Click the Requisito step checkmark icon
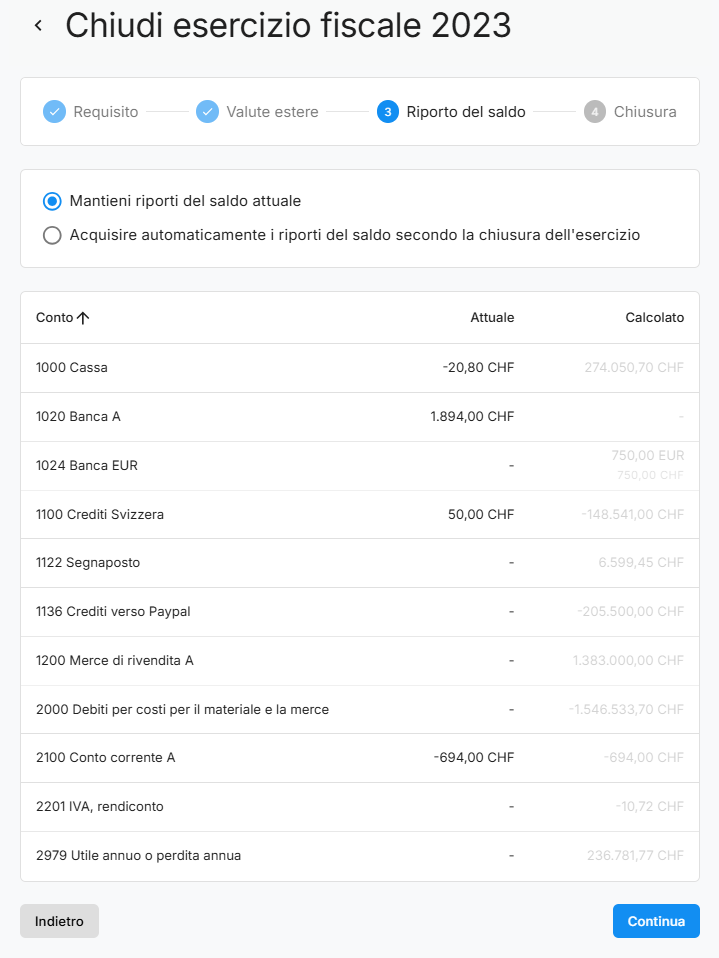The image size is (719, 958). point(54,112)
